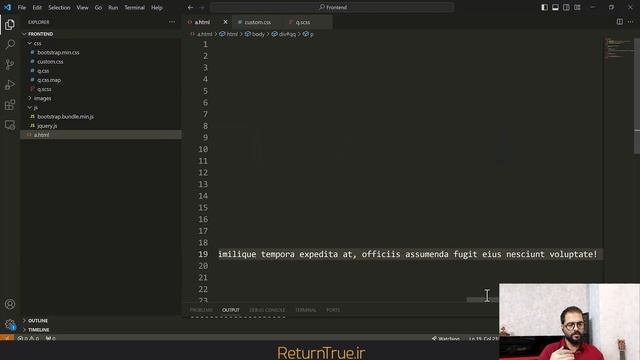The image size is (640, 360).
Task: Toggle the bottom panel layout icon
Action: pos(556,7)
